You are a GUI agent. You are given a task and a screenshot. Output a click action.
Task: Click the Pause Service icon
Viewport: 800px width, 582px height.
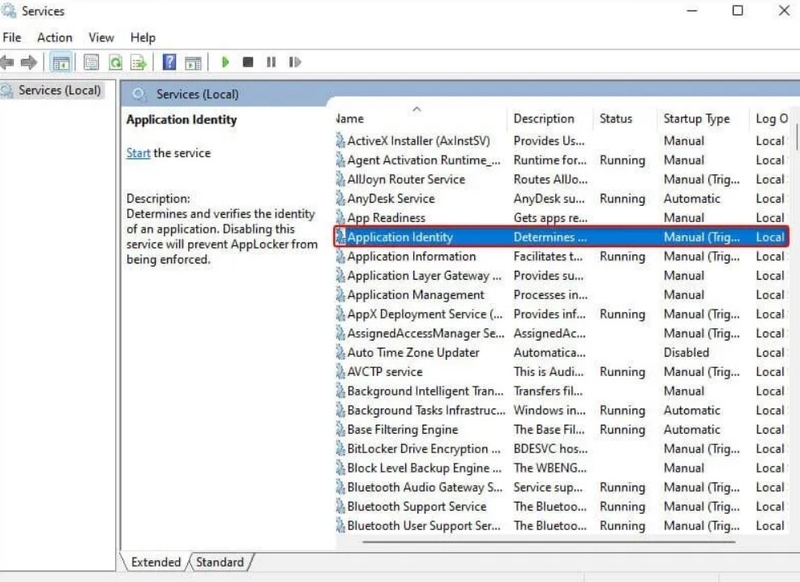[x=271, y=62]
